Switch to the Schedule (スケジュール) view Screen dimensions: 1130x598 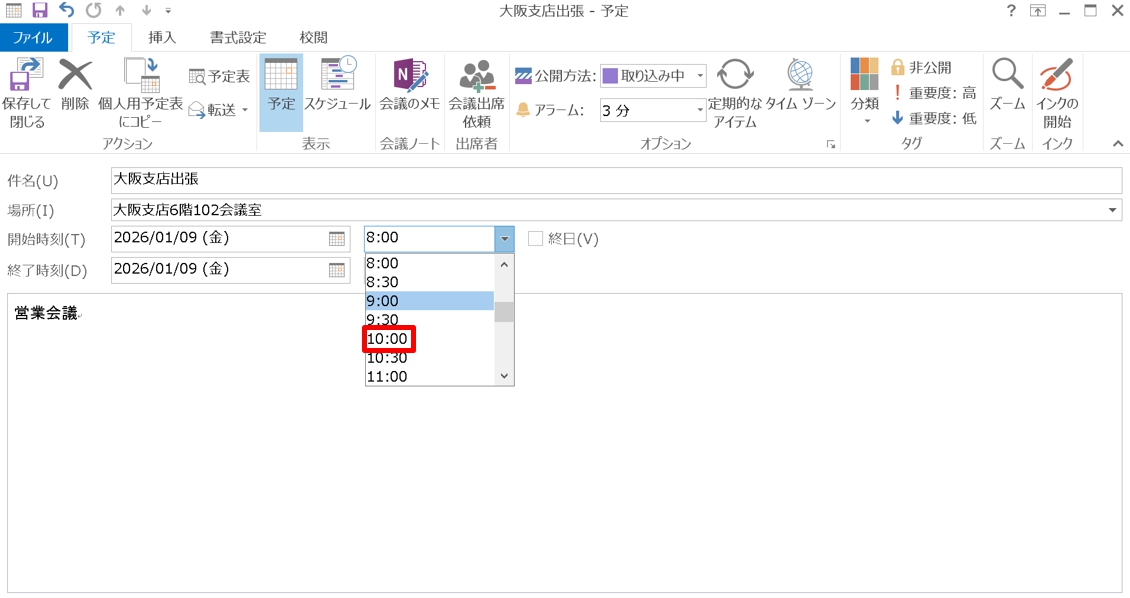(337, 78)
